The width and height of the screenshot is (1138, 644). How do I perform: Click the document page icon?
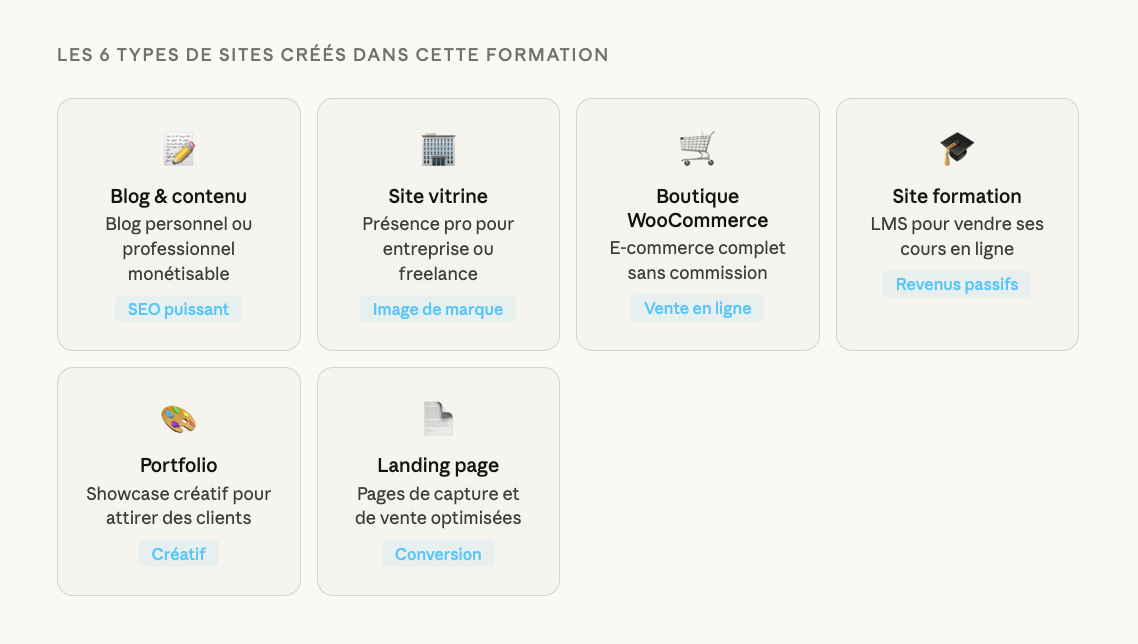pyautogui.click(x=438, y=418)
